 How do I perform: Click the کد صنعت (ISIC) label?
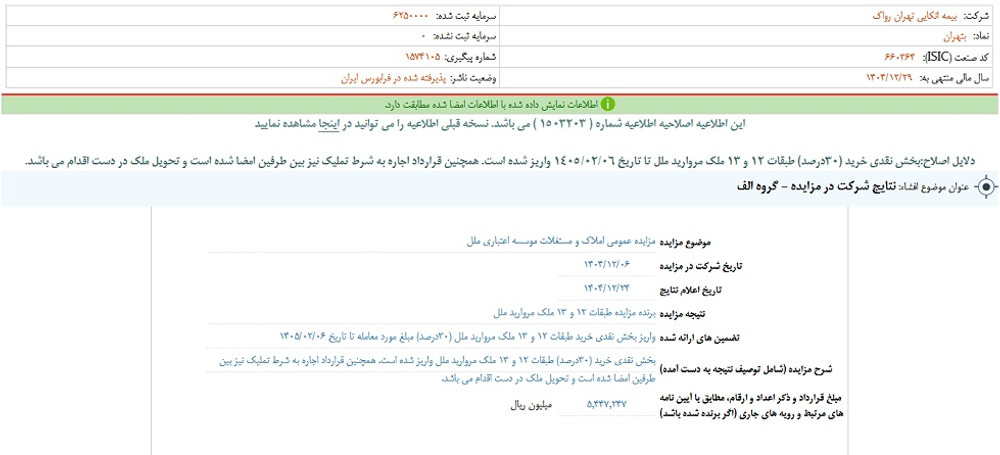point(955,57)
